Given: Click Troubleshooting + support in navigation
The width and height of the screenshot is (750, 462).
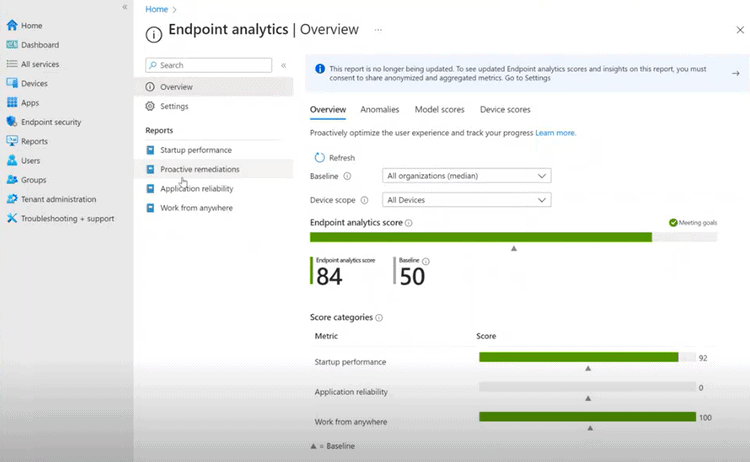Looking at the screenshot, I should pos(67,218).
